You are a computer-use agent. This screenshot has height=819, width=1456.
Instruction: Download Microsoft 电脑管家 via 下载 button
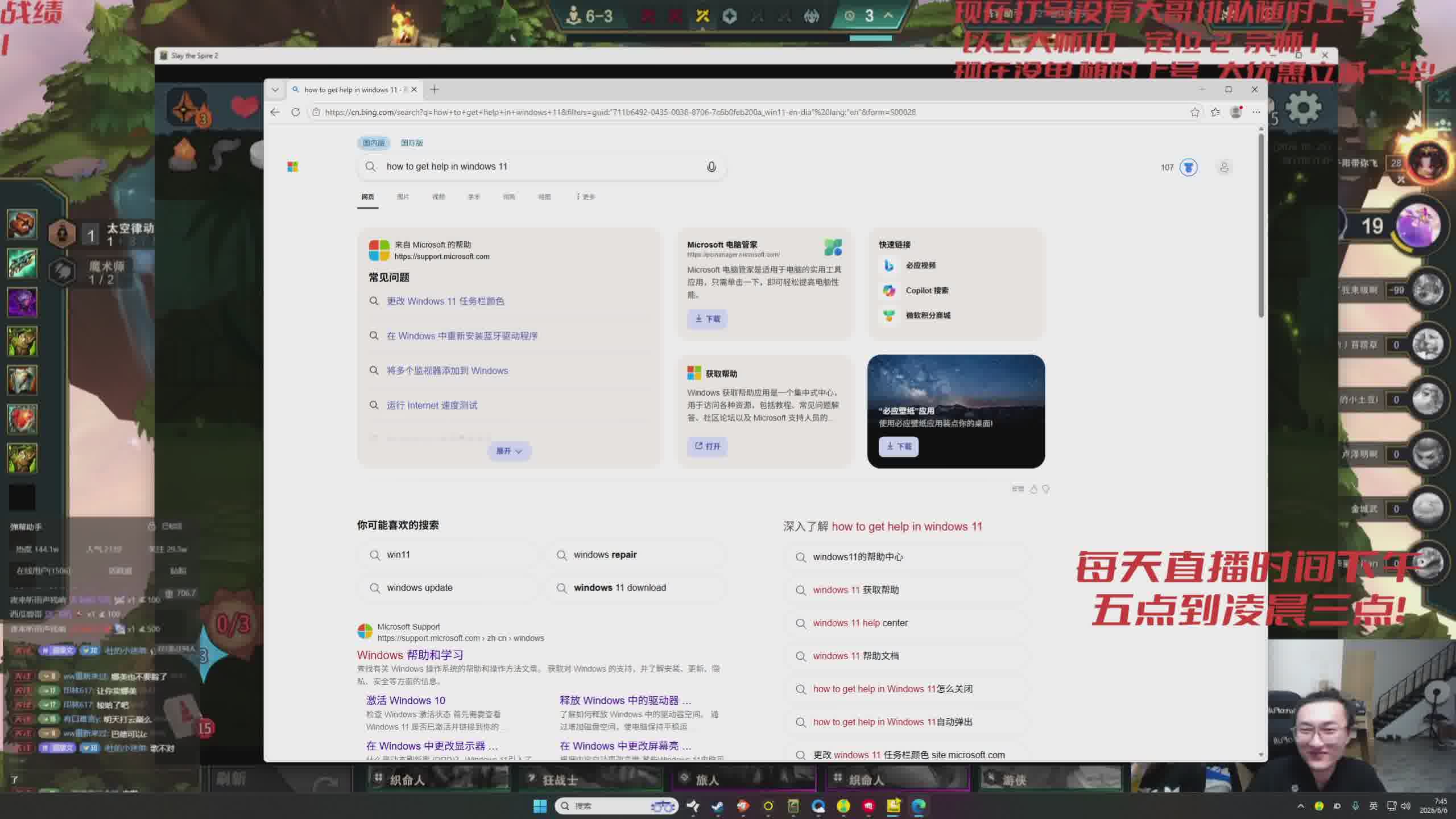(x=708, y=319)
